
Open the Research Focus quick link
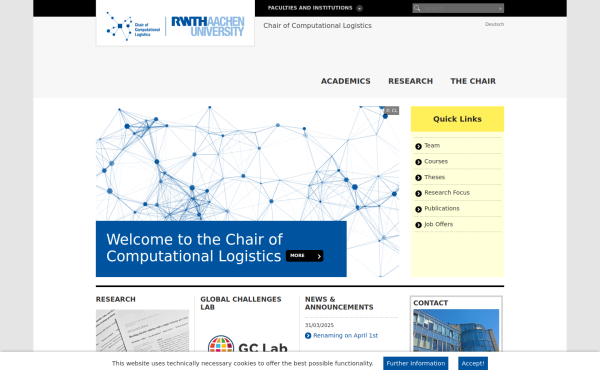(x=447, y=192)
